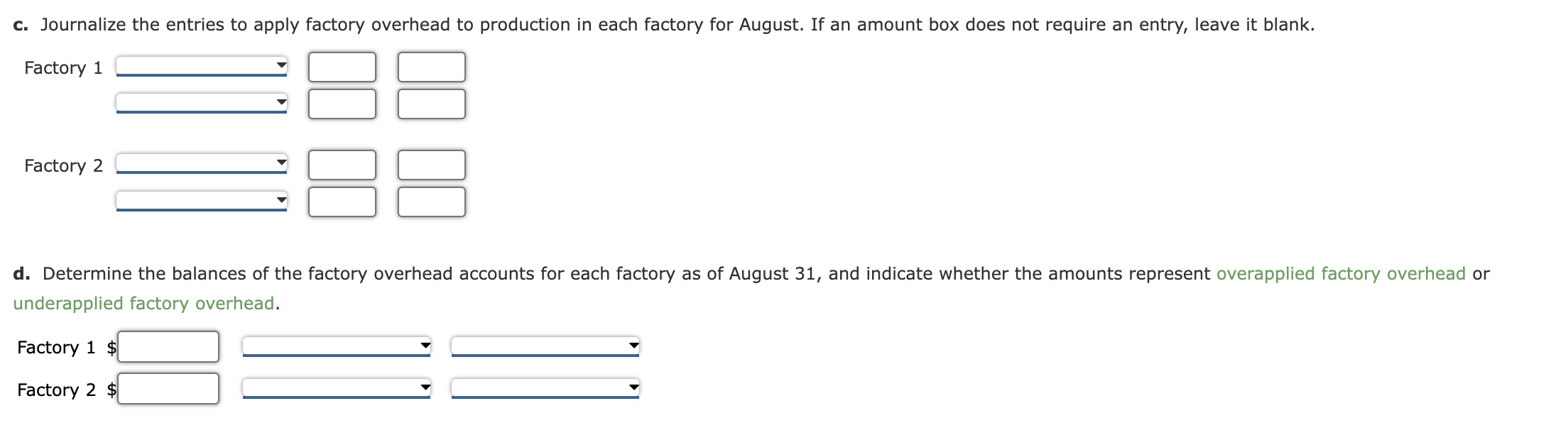The width and height of the screenshot is (1568, 440).
Task: Click the Factory 2 debit amount box
Action: click(x=342, y=165)
